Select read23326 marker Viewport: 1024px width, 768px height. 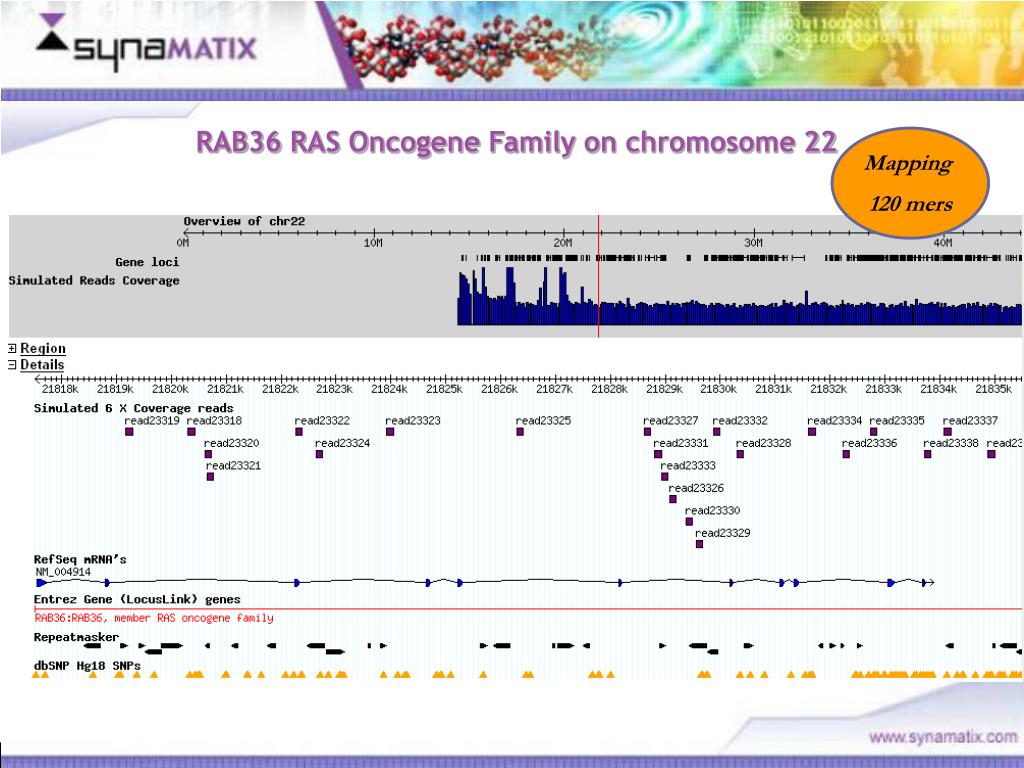pos(673,499)
